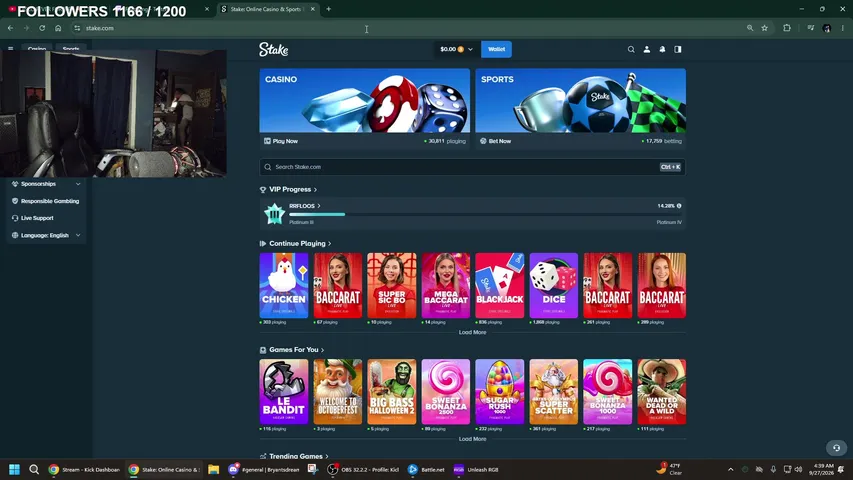Load More under Continue Playing
The image size is (853, 480).
pyautogui.click(x=472, y=333)
